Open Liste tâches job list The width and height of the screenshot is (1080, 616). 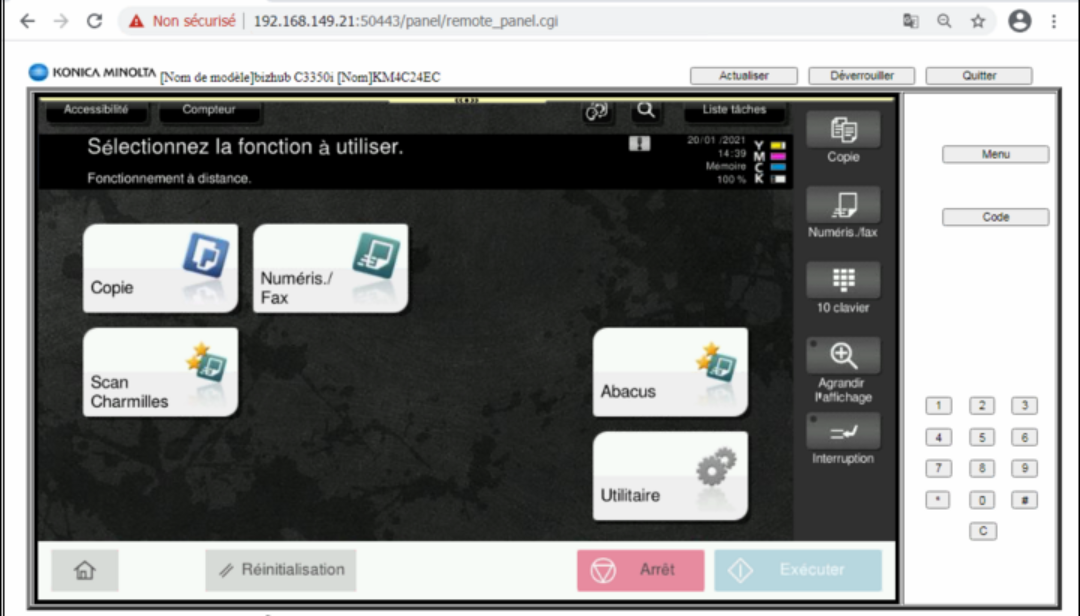733,111
